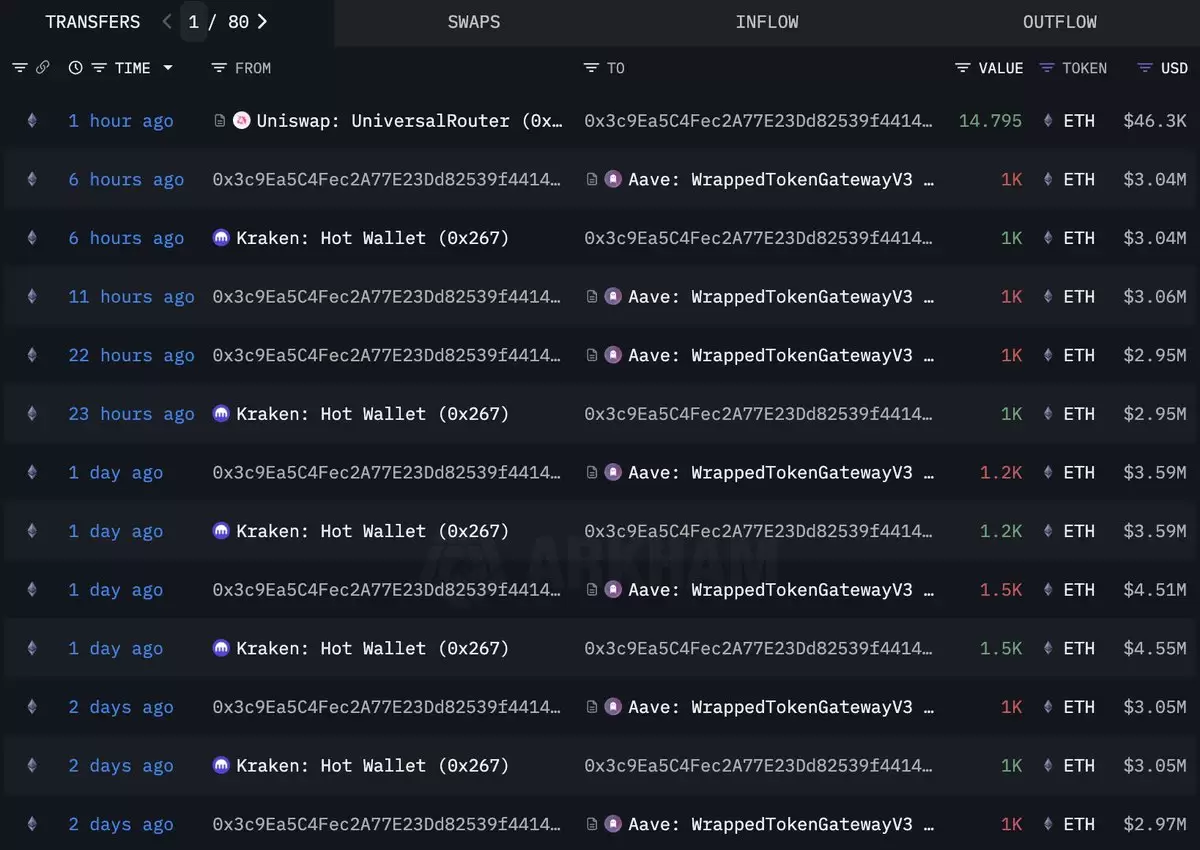Open the '22 hours ago' transaction link
Viewport: 1200px width, 850px height.
pos(131,355)
